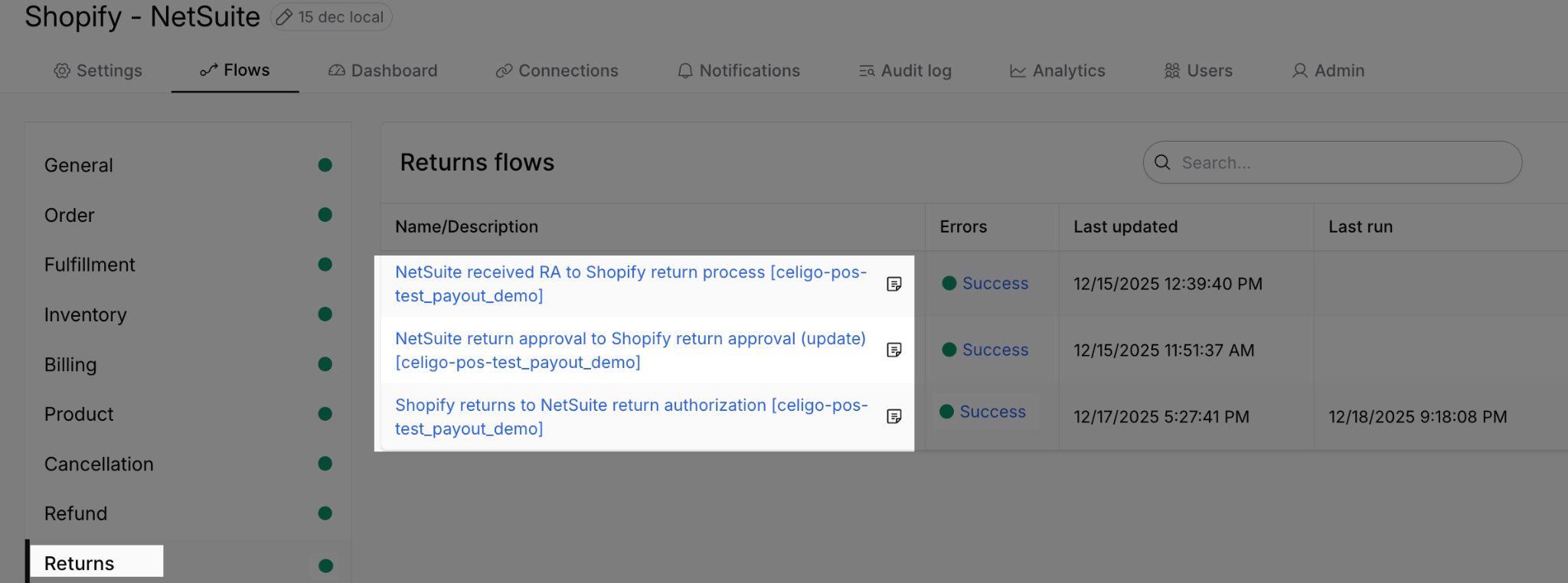Go to the Admin tab
This screenshot has width=1568, height=583.
click(x=1328, y=70)
